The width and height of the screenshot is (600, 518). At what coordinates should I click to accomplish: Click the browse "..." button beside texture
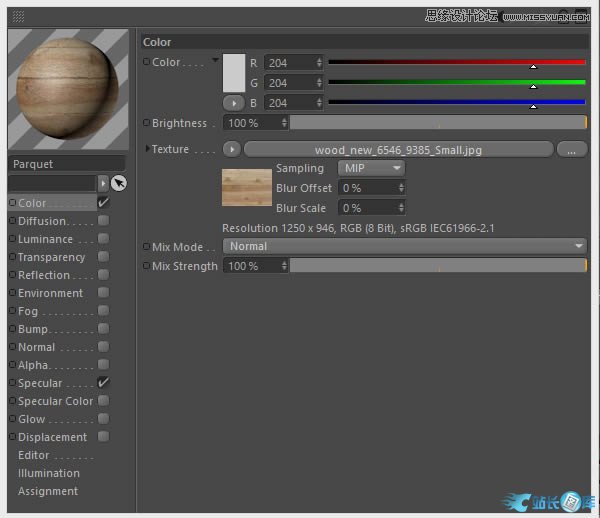571,150
